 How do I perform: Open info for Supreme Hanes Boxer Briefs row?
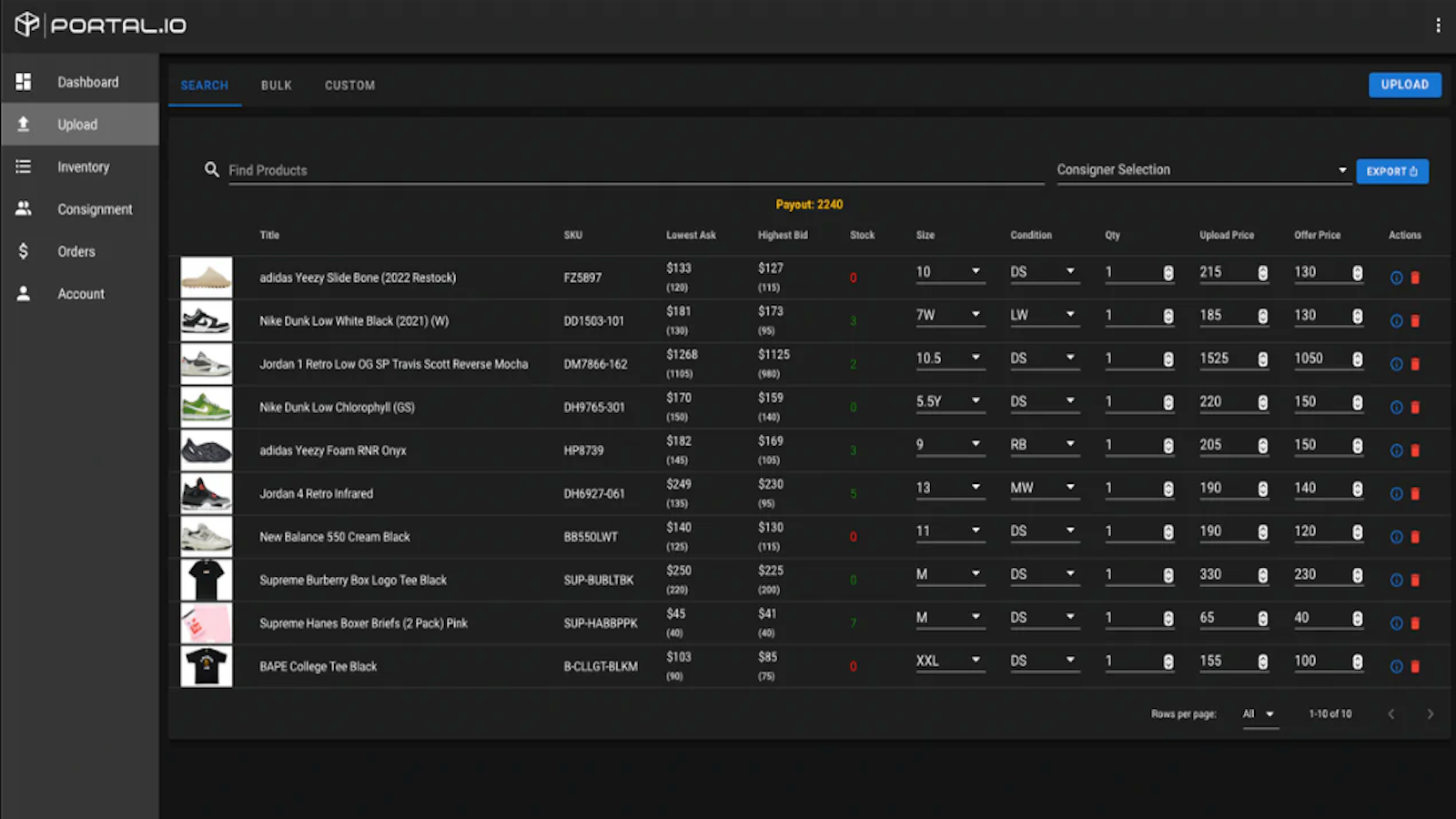pyautogui.click(x=1396, y=623)
